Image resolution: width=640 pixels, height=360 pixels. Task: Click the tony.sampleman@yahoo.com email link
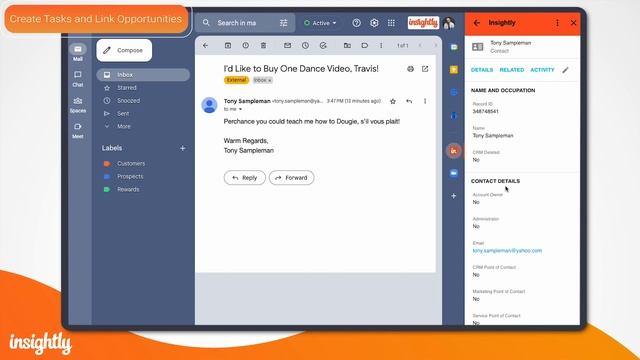pyautogui.click(x=507, y=251)
